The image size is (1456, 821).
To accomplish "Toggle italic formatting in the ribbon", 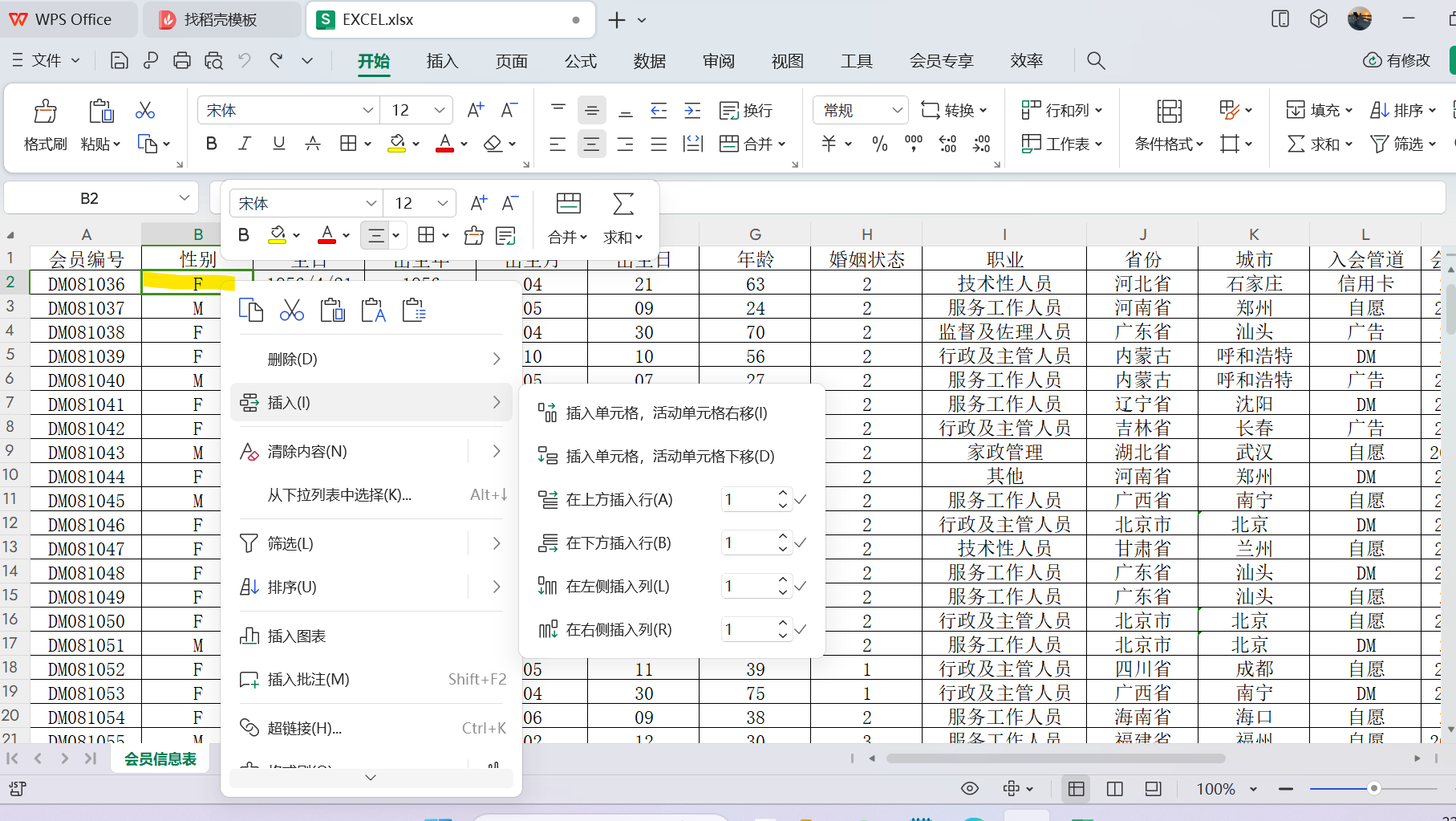I will [245, 144].
